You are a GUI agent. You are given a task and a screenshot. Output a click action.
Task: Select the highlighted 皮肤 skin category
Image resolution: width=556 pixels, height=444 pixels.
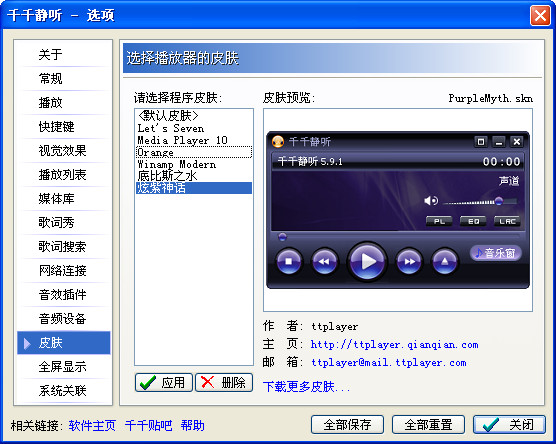(x=64, y=343)
